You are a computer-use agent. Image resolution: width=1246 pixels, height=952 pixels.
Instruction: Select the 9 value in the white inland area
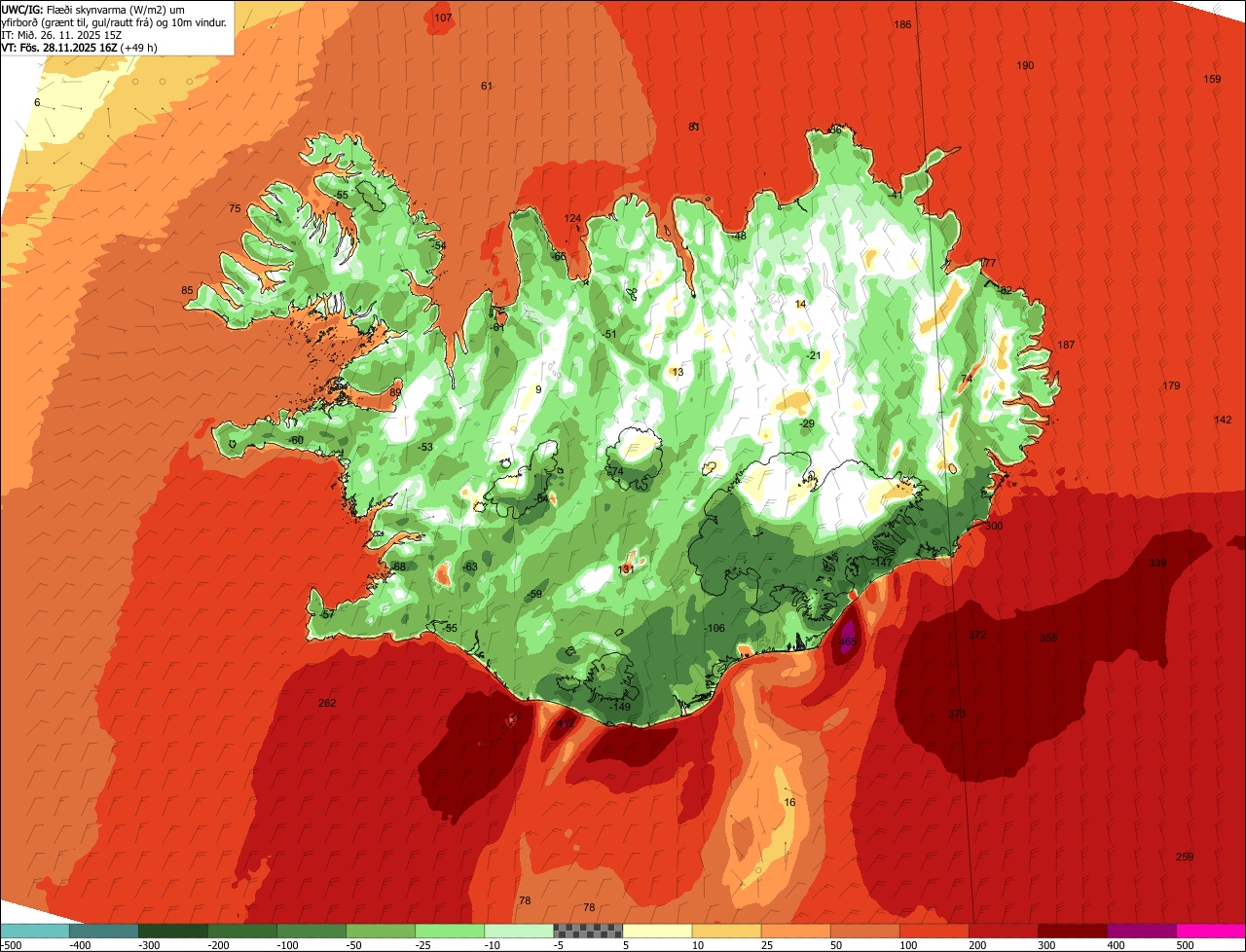coord(538,389)
